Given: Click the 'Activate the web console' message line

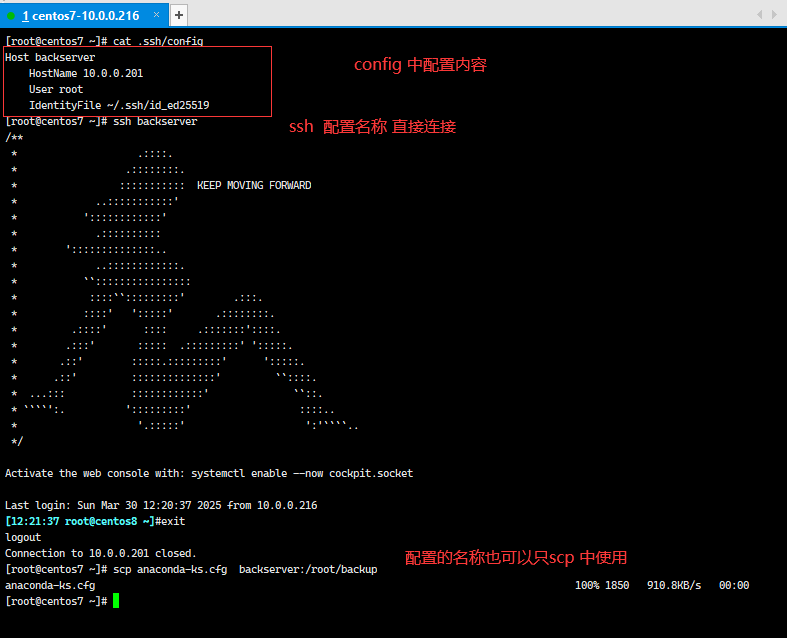Looking at the screenshot, I should (209, 473).
